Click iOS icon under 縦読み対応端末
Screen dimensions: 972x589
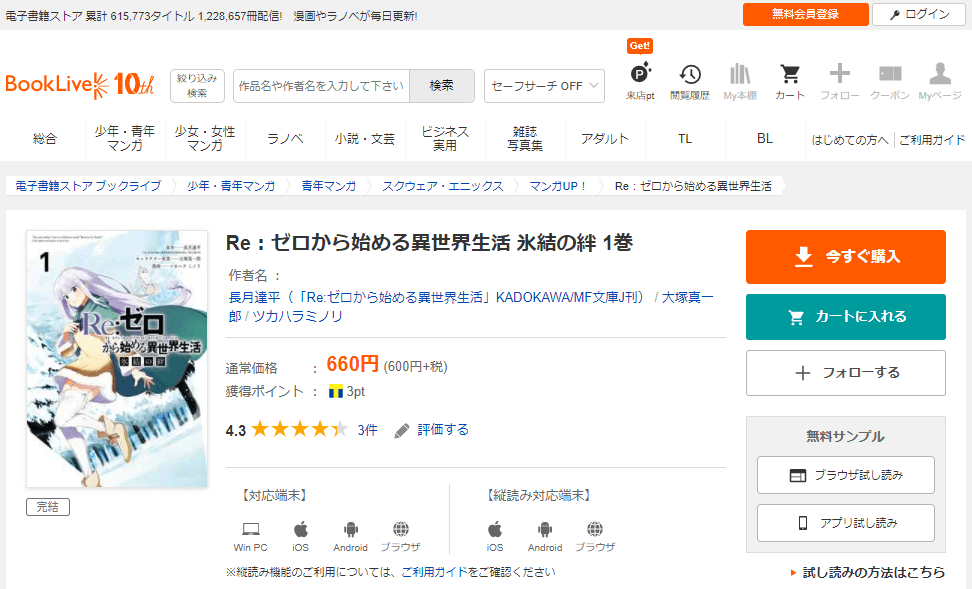pyautogui.click(x=495, y=536)
